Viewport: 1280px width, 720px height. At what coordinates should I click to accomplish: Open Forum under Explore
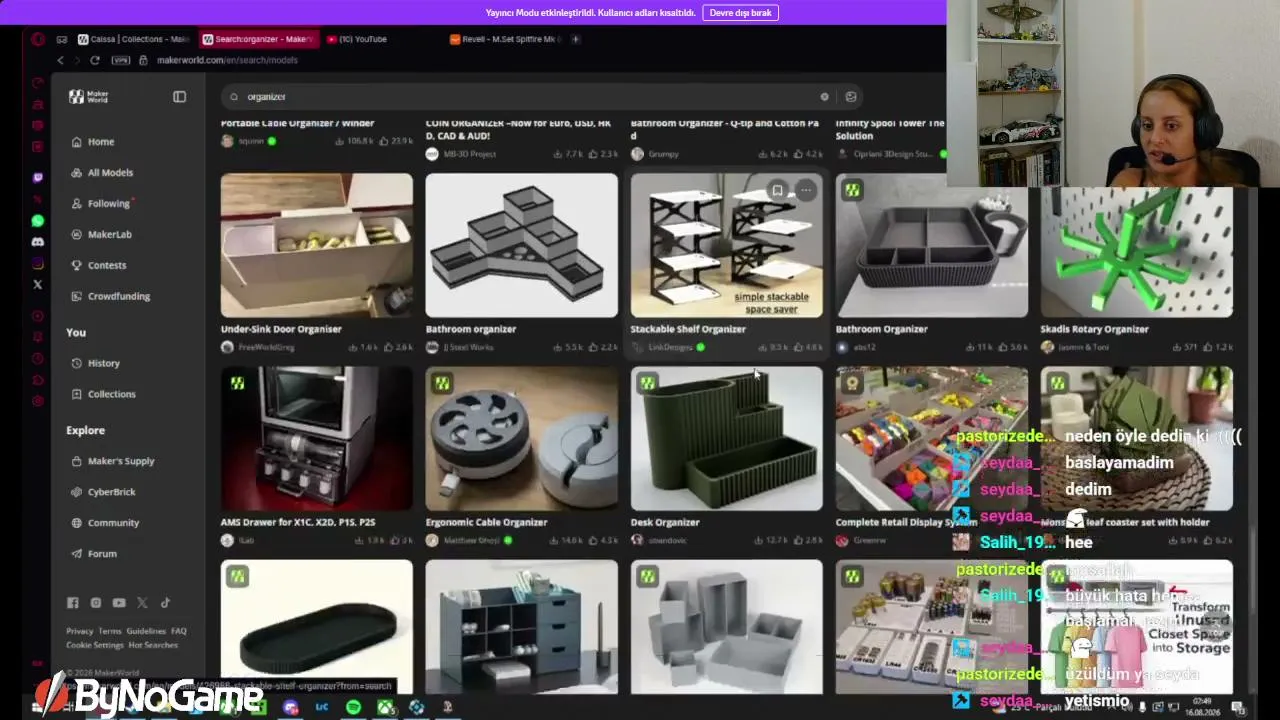point(102,554)
